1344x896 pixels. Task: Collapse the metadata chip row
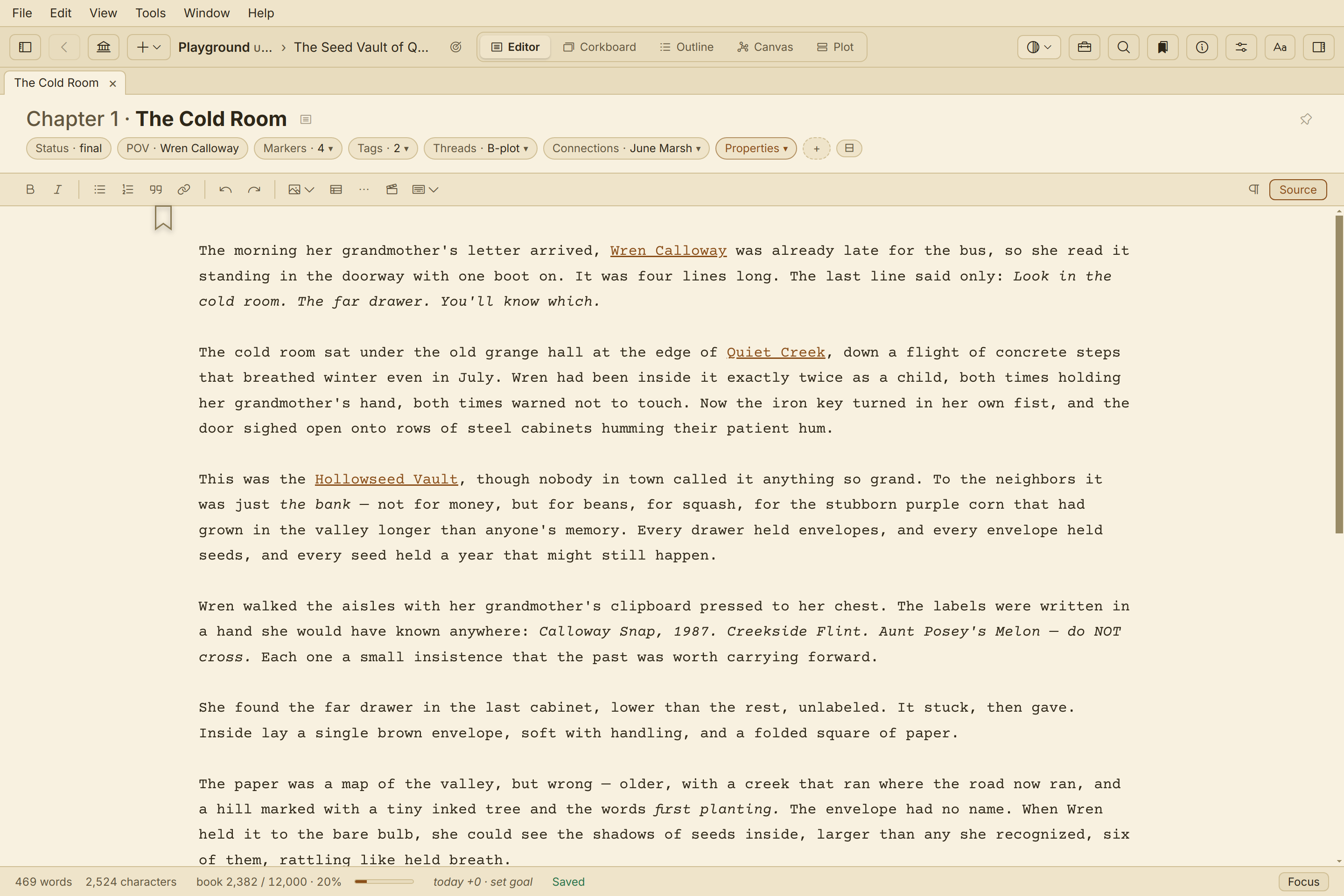tap(849, 148)
